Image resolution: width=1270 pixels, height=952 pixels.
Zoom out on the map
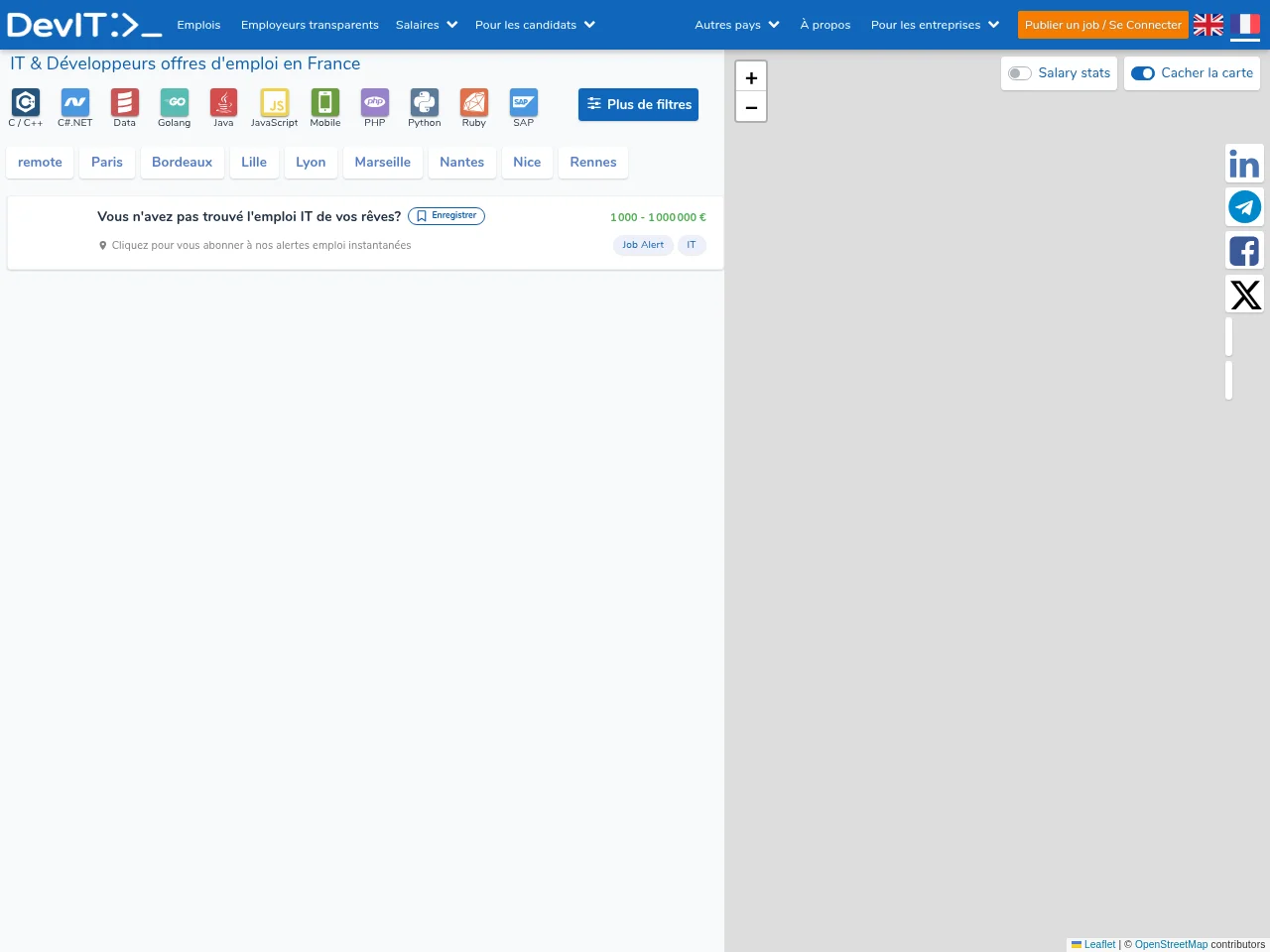(751, 106)
